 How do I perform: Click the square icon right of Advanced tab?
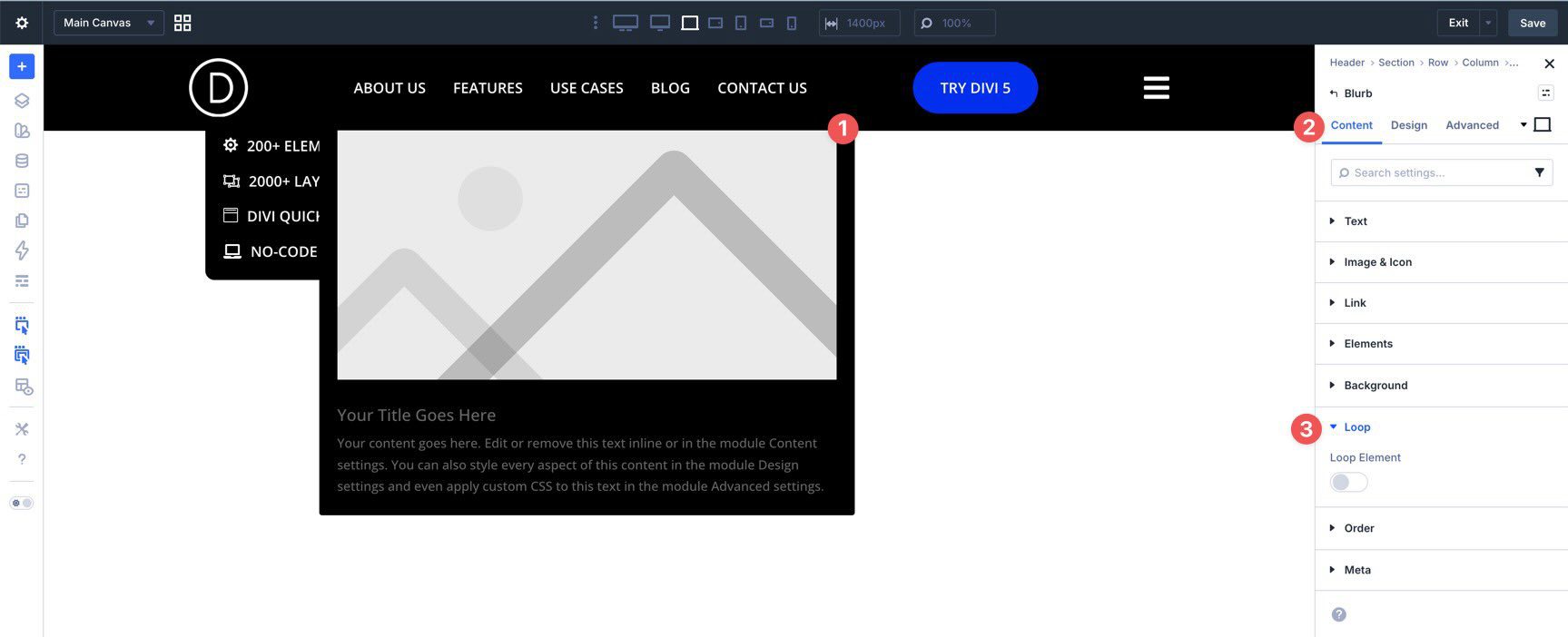pyautogui.click(x=1542, y=124)
